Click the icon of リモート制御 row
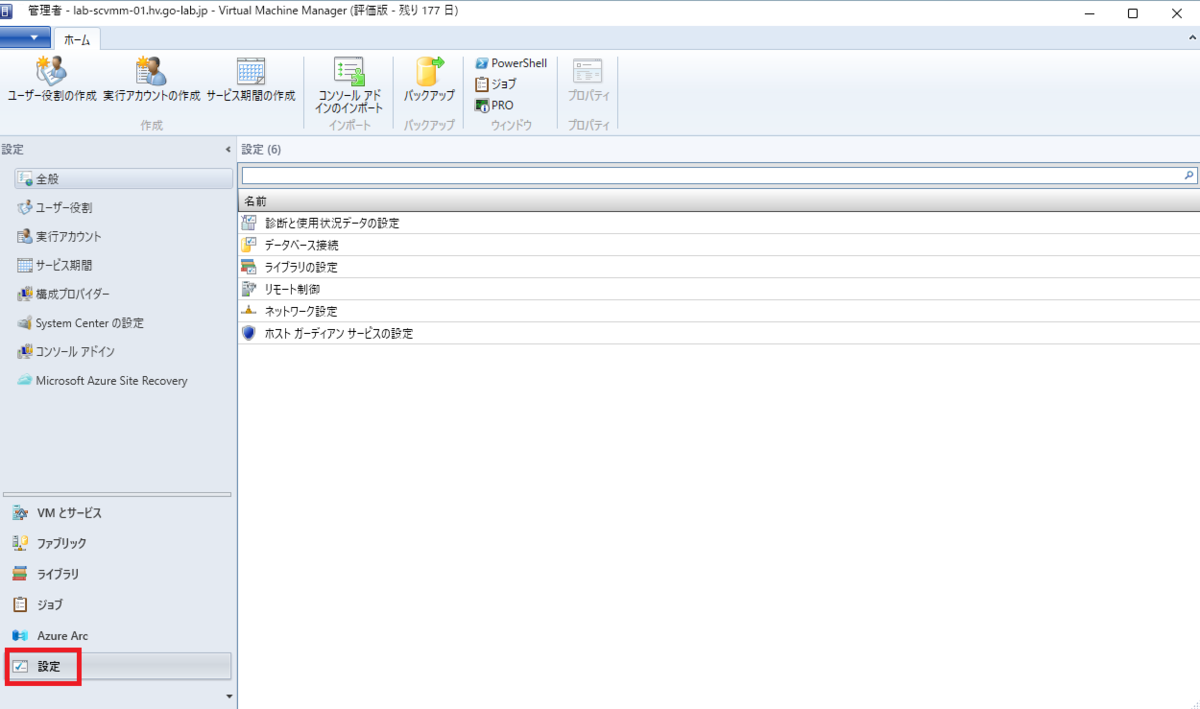 tap(249, 289)
